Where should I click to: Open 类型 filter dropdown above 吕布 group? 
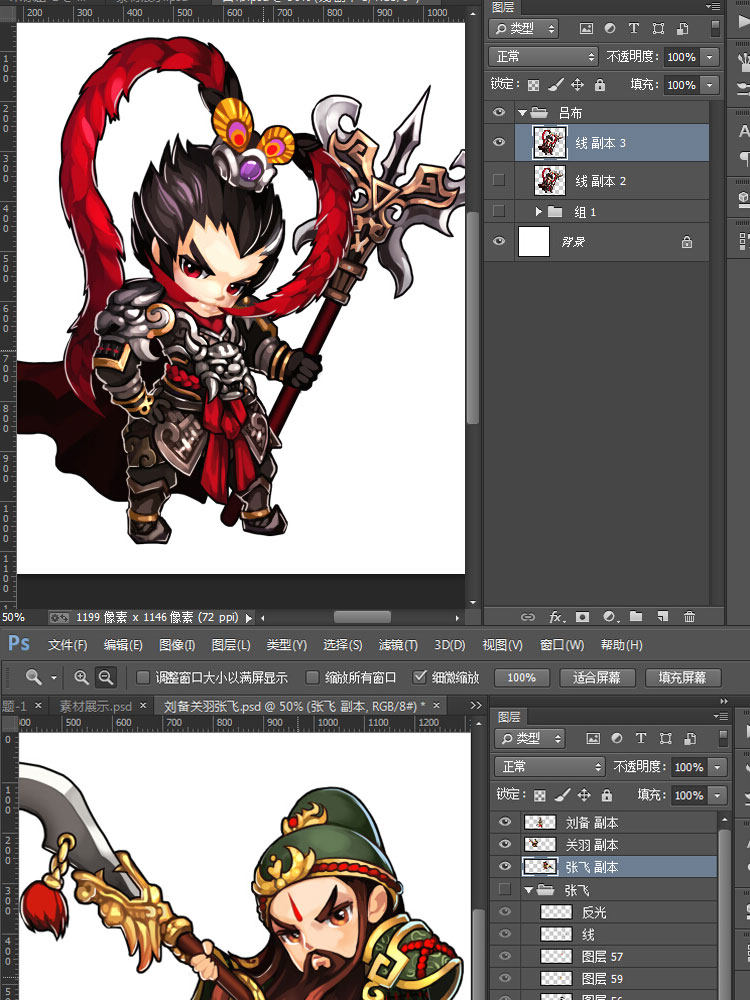coord(524,29)
